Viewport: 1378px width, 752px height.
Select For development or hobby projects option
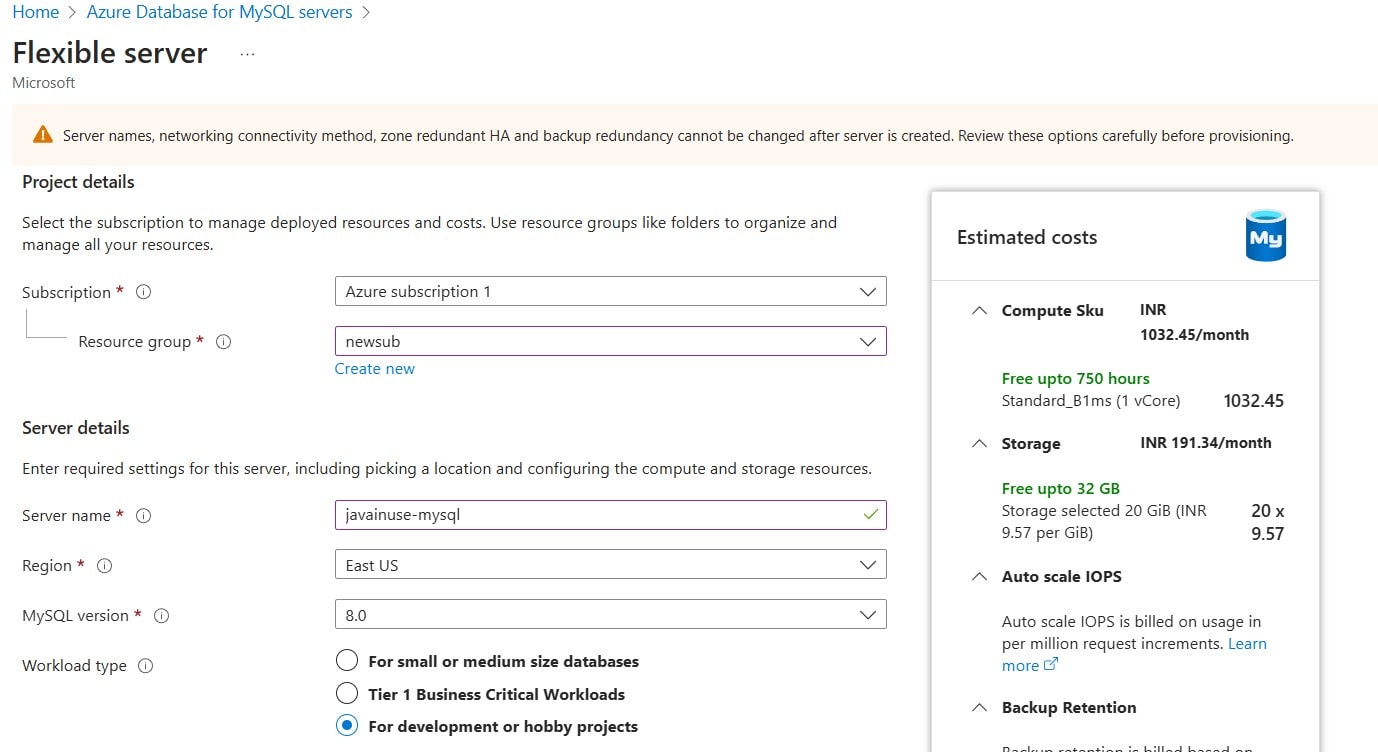point(347,726)
